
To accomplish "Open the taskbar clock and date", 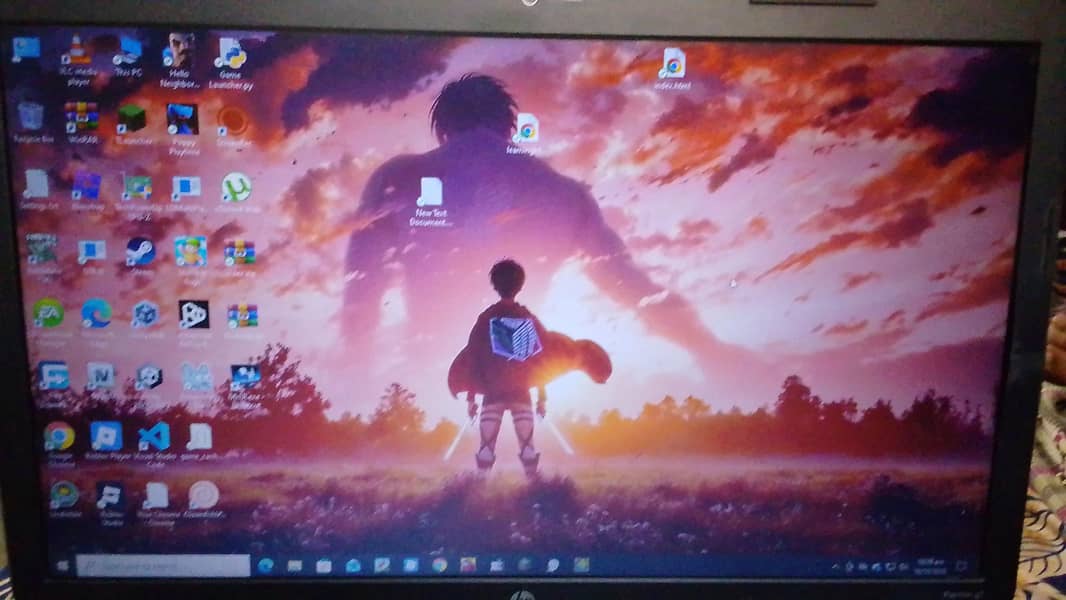I will tap(930, 567).
